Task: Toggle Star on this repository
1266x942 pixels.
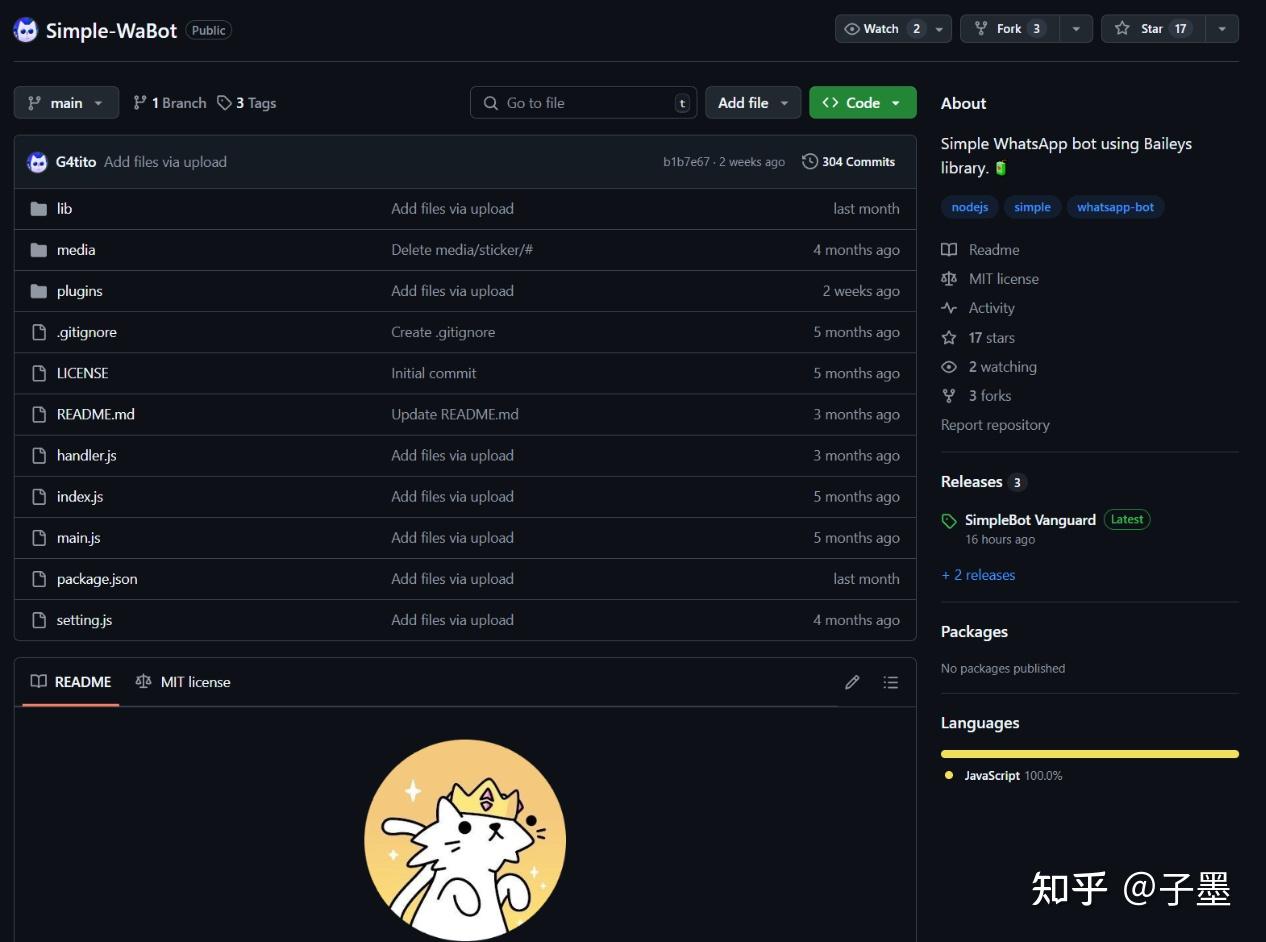Action: (1153, 29)
